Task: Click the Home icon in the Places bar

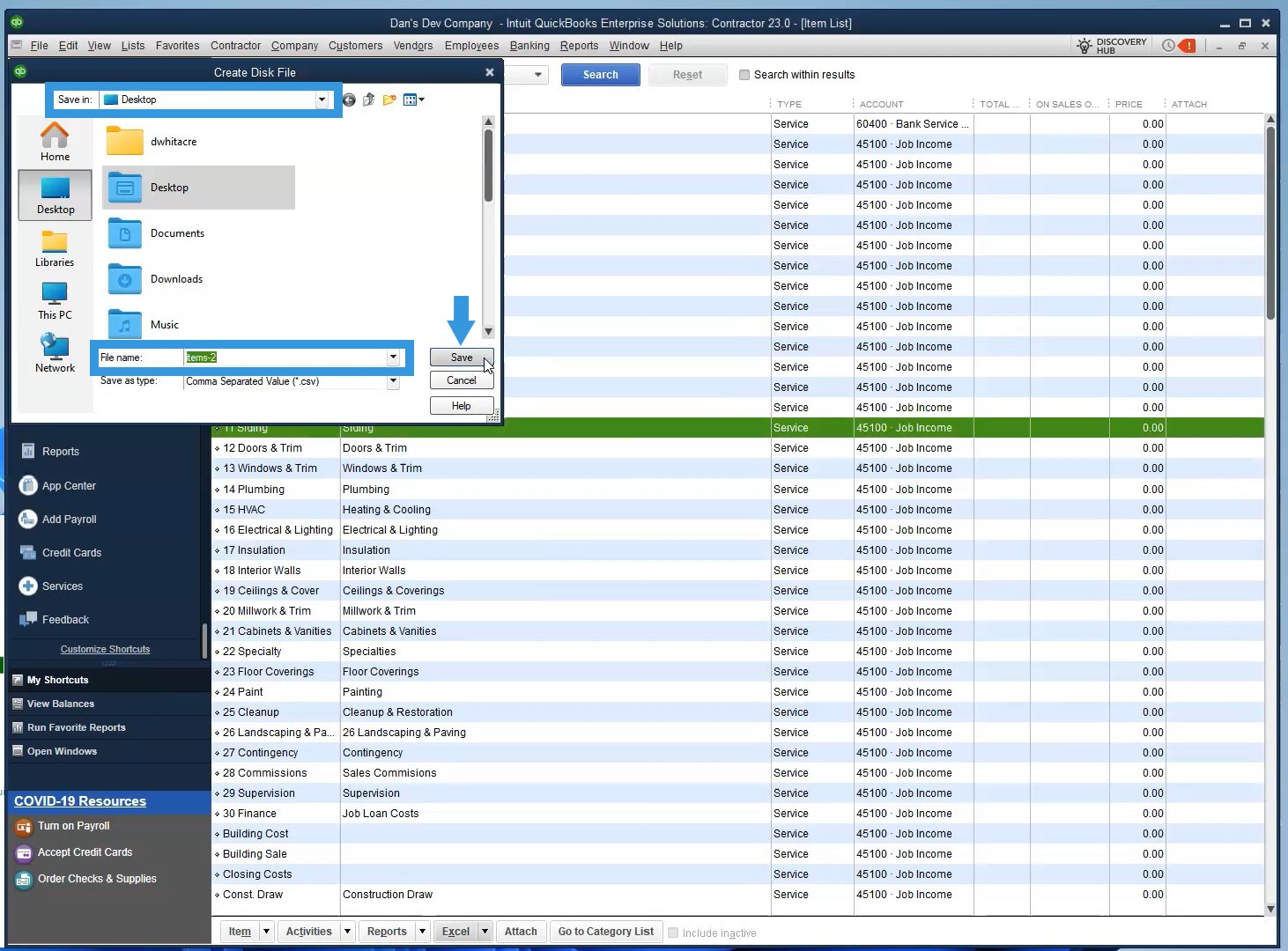Action: pyautogui.click(x=55, y=142)
